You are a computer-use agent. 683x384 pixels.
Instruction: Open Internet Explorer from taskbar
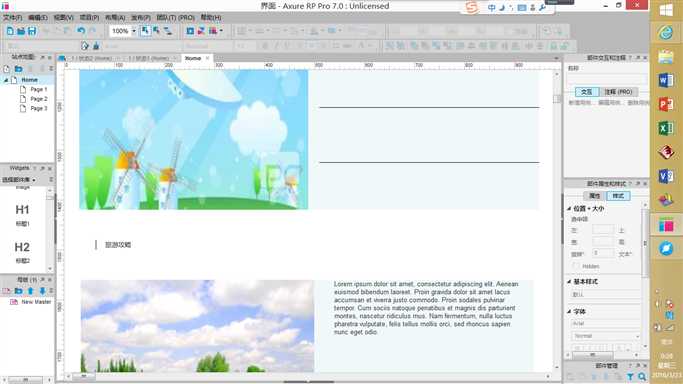(666, 33)
